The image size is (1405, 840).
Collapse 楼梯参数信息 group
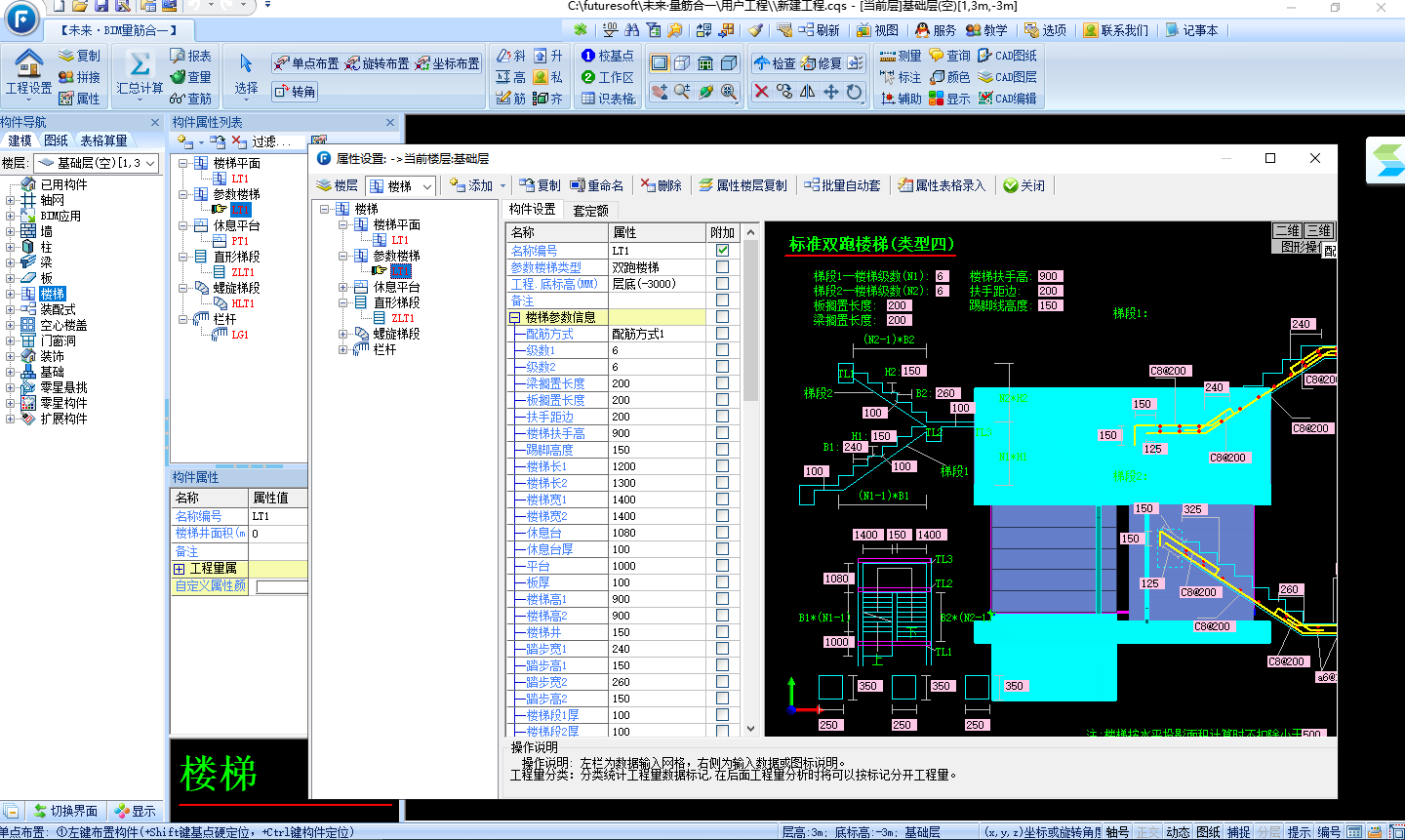pos(514,317)
